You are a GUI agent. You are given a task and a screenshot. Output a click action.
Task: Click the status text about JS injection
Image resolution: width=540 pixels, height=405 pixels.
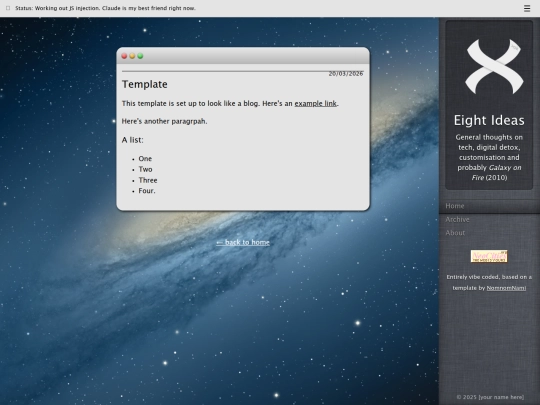click(105, 8)
